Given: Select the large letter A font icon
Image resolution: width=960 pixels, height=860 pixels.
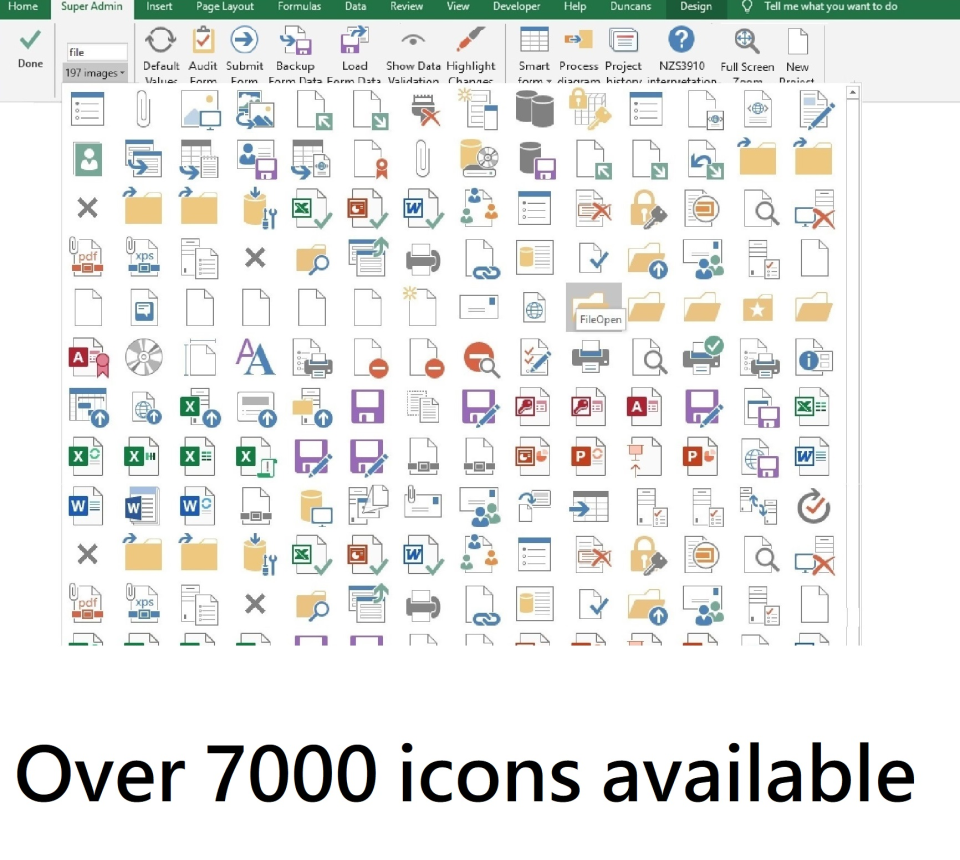Looking at the screenshot, I should (x=255, y=357).
